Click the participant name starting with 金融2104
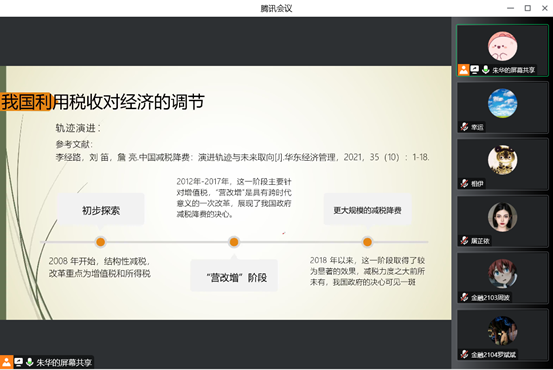This screenshot has width=553, height=370. click(493, 354)
